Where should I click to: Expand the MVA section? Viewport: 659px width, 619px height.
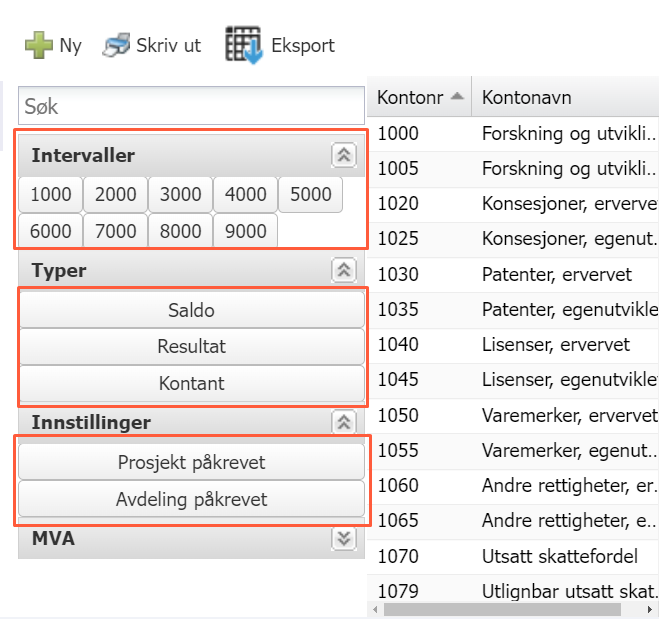(343, 539)
